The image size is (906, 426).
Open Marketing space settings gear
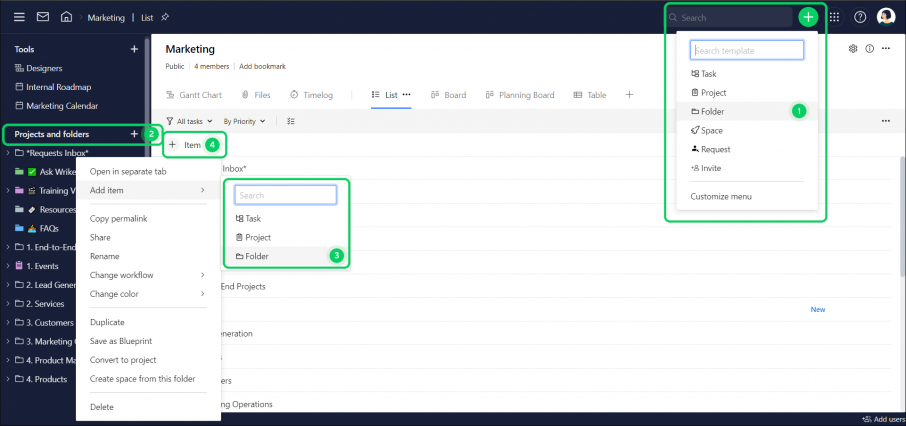(853, 49)
